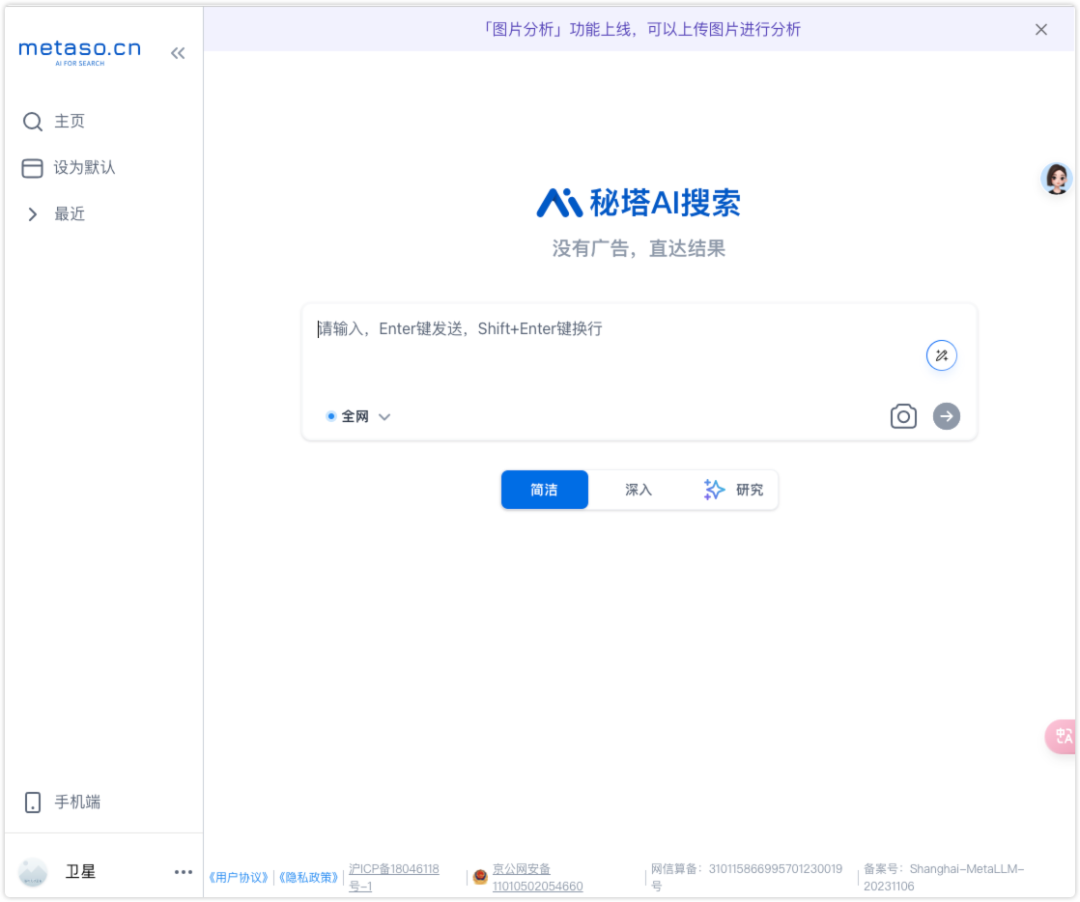Select the 全网 search scope radio button
The height and width of the screenshot is (902, 1080).
point(331,416)
